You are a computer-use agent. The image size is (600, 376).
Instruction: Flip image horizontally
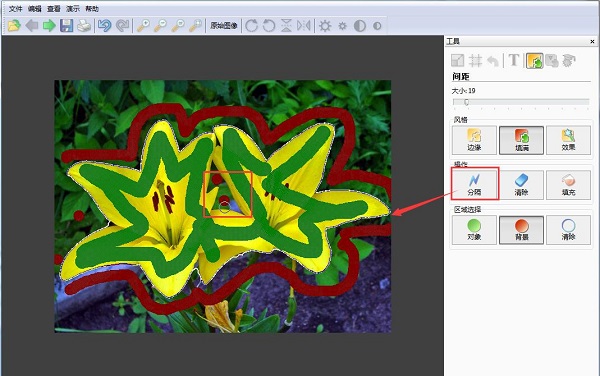(x=304, y=26)
